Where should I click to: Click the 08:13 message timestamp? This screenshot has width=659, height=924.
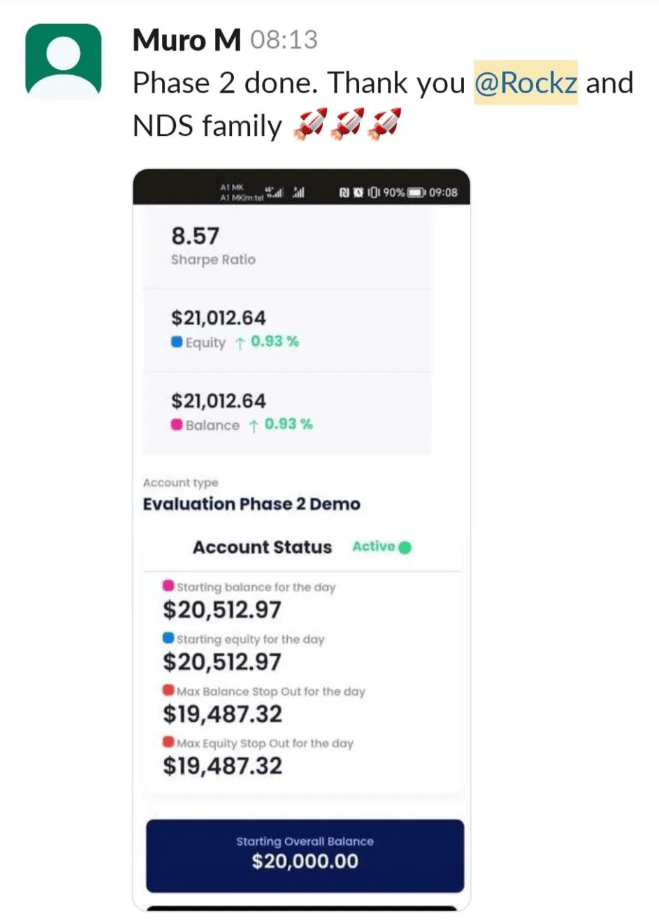(x=284, y=40)
